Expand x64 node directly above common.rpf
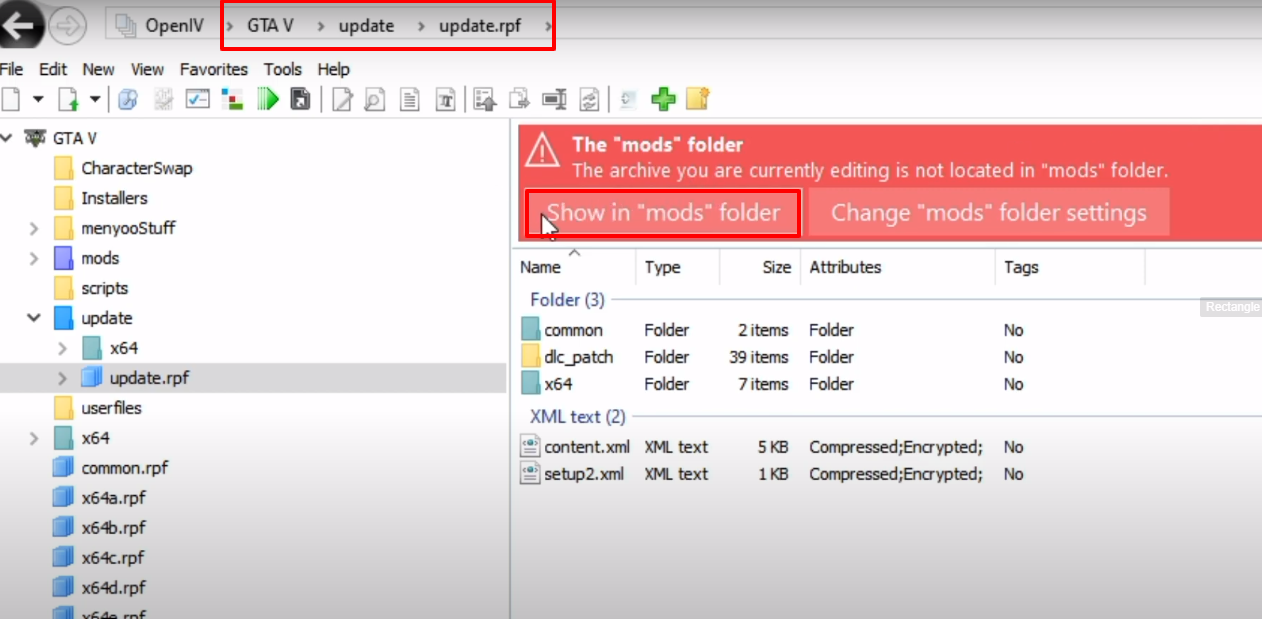 click(35, 438)
